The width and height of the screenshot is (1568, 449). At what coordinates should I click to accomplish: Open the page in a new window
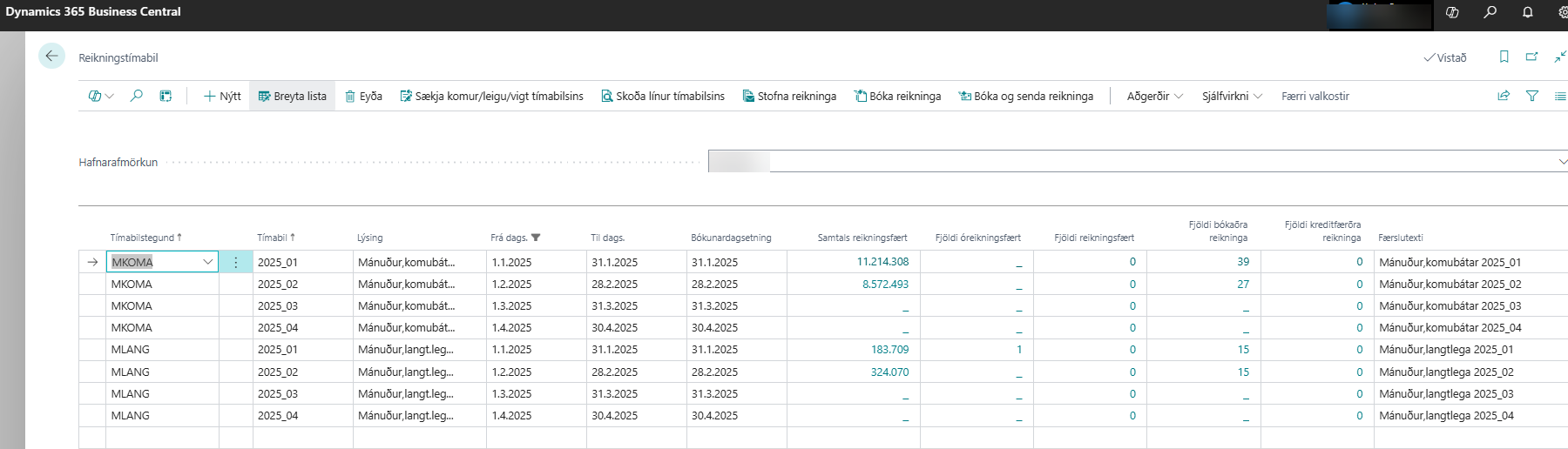tap(1531, 57)
